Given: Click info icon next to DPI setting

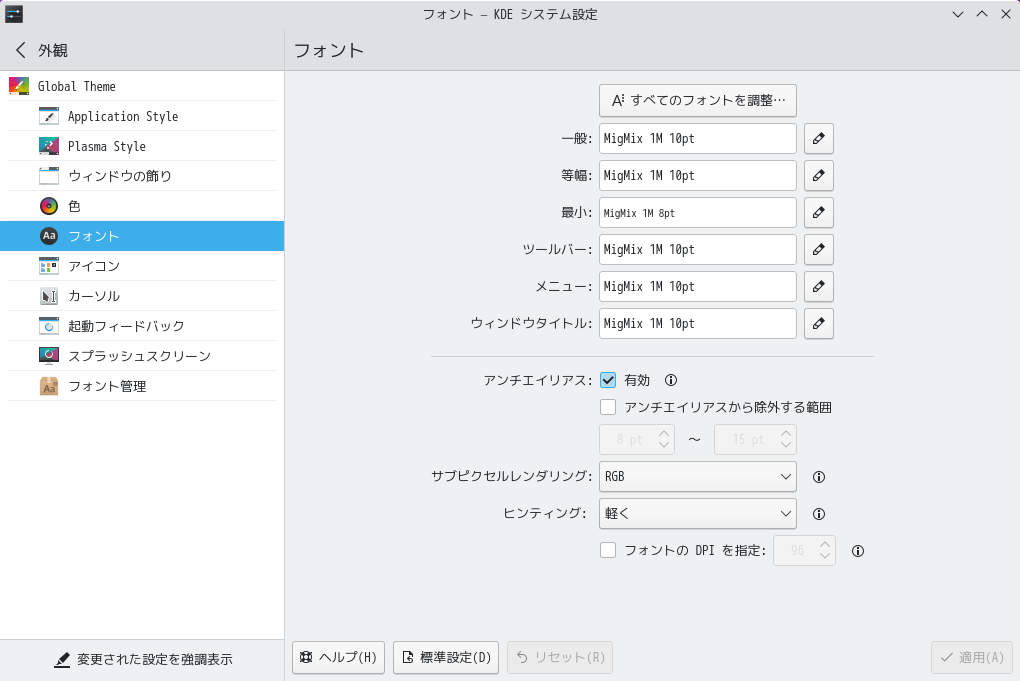Looking at the screenshot, I should pyautogui.click(x=858, y=551).
